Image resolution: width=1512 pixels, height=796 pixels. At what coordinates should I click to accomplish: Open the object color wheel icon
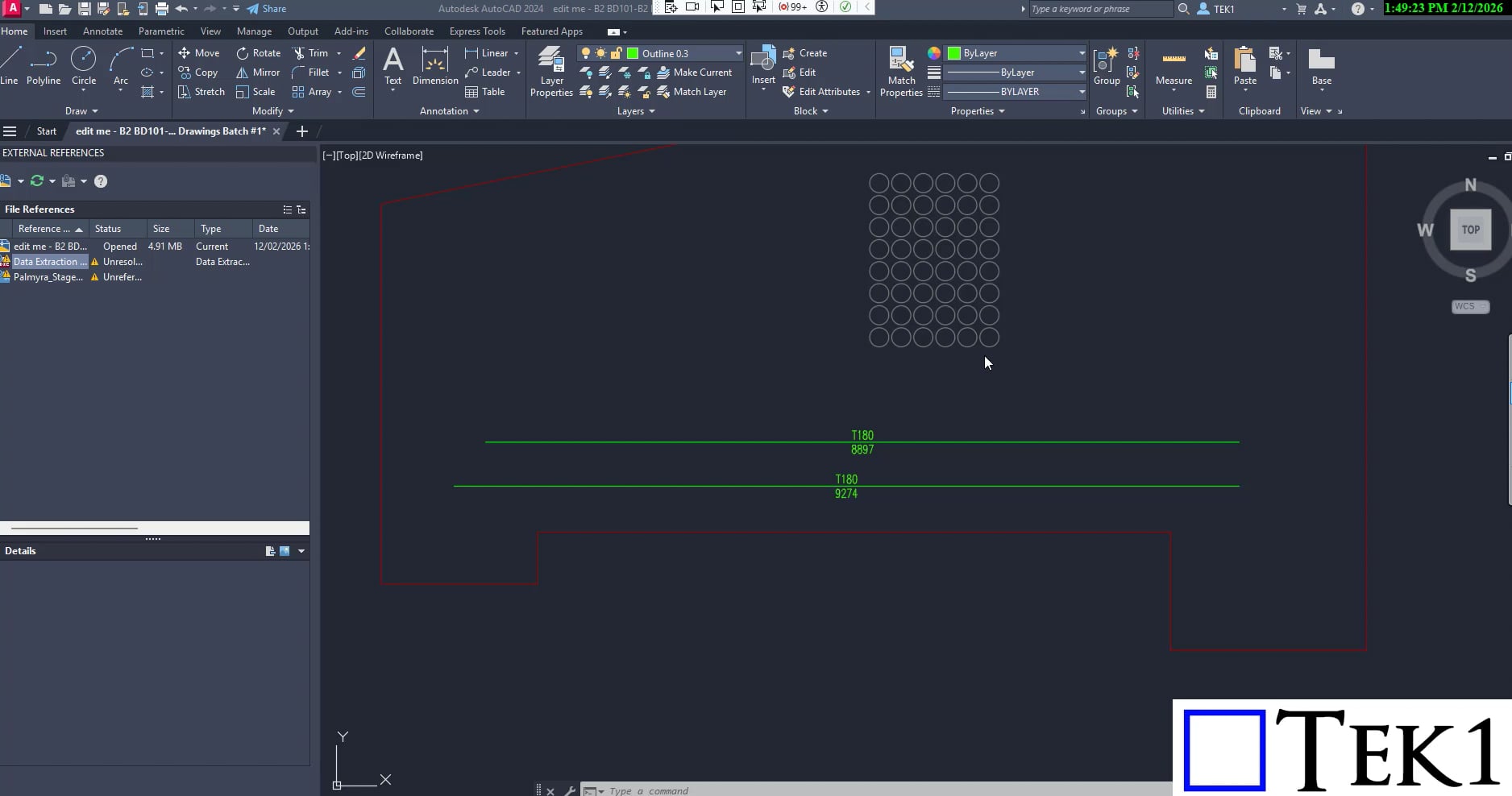click(933, 53)
